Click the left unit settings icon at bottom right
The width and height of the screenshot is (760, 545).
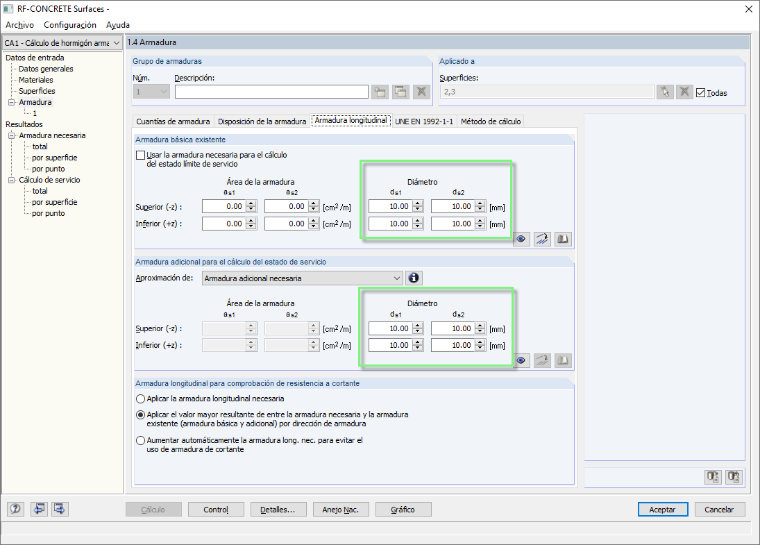click(712, 477)
